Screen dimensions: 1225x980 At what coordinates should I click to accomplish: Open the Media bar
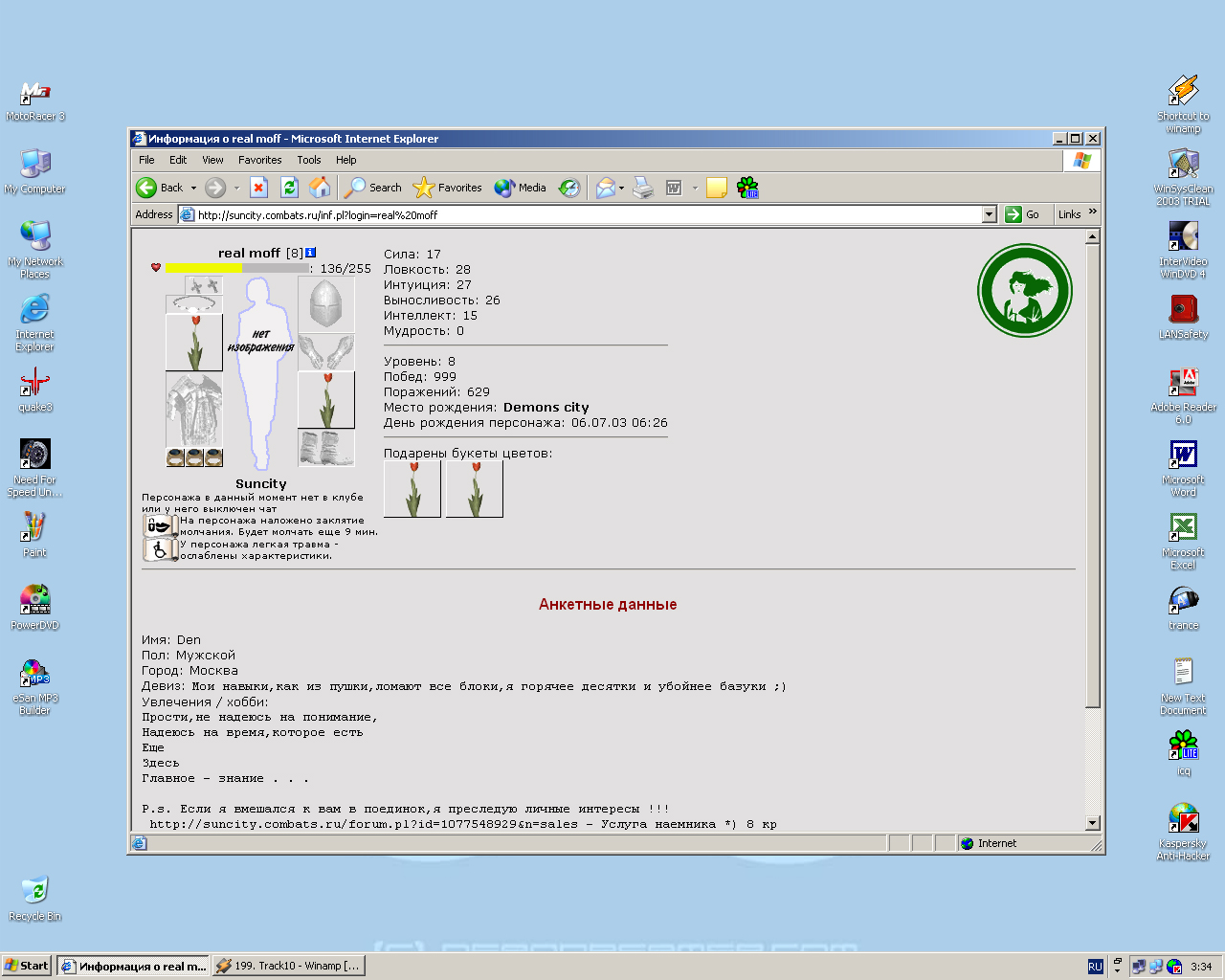pyautogui.click(x=521, y=188)
